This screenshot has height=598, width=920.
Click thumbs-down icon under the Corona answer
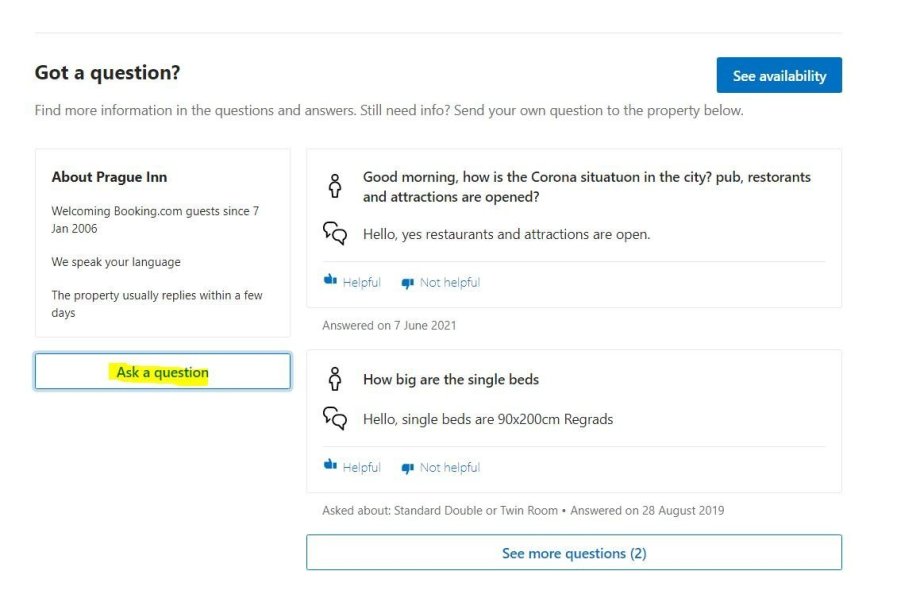[x=407, y=283]
